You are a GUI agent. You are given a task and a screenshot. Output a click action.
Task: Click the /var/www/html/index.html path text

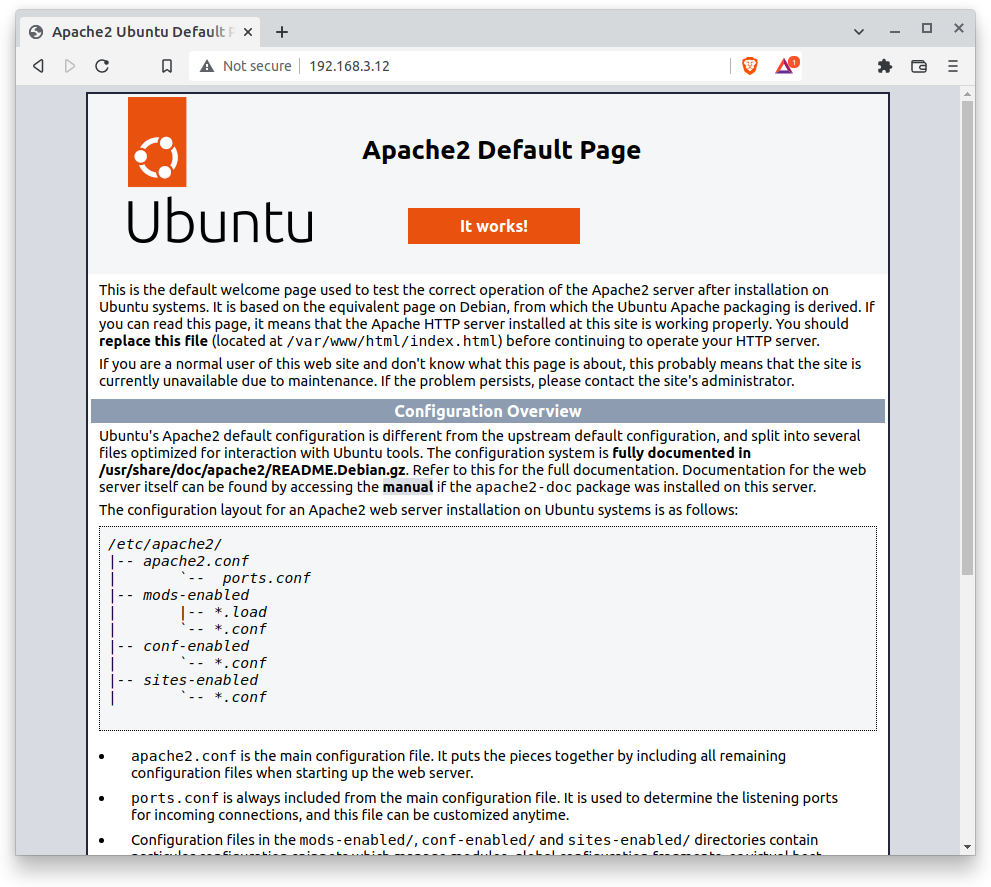coord(394,341)
